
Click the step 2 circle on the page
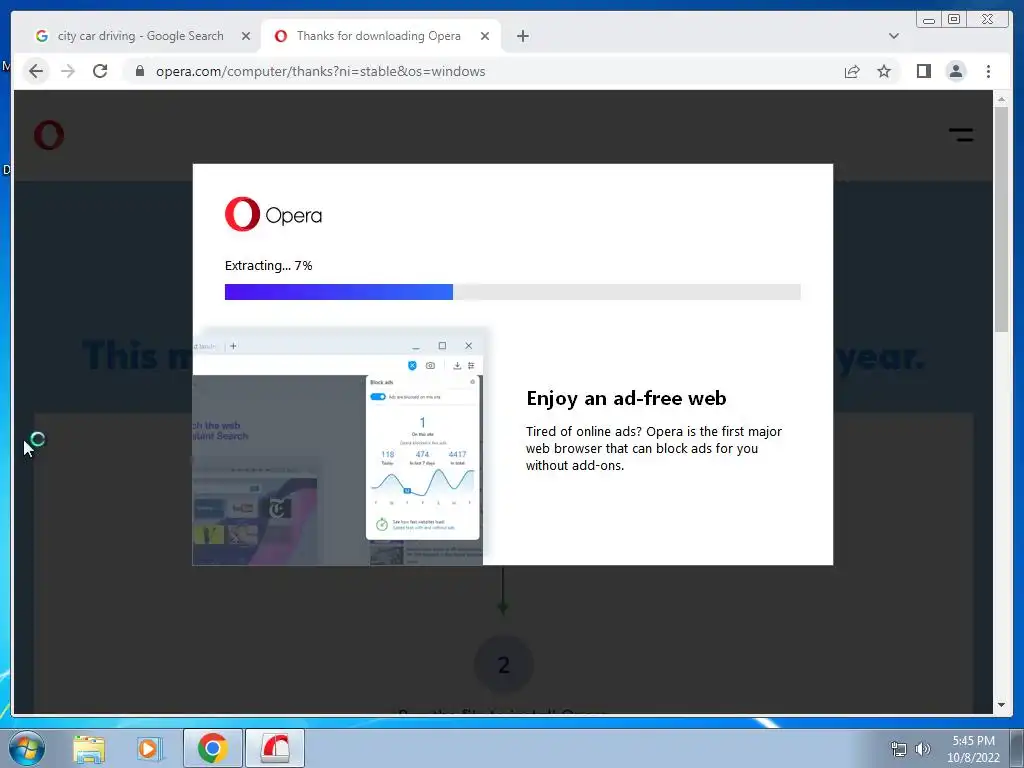(504, 665)
